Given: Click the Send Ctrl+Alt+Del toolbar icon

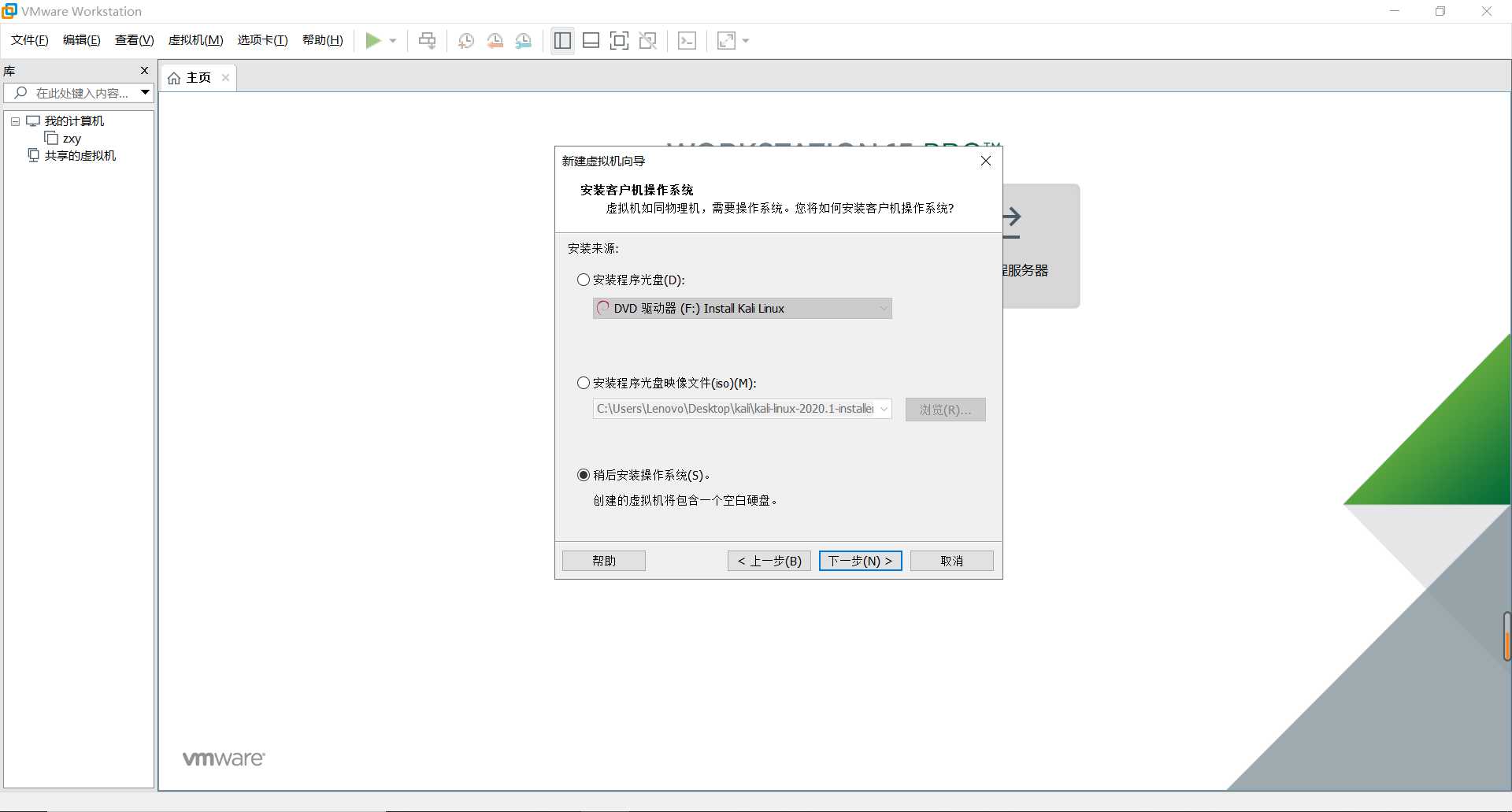Looking at the screenshot, I should (x=427, y=41).
